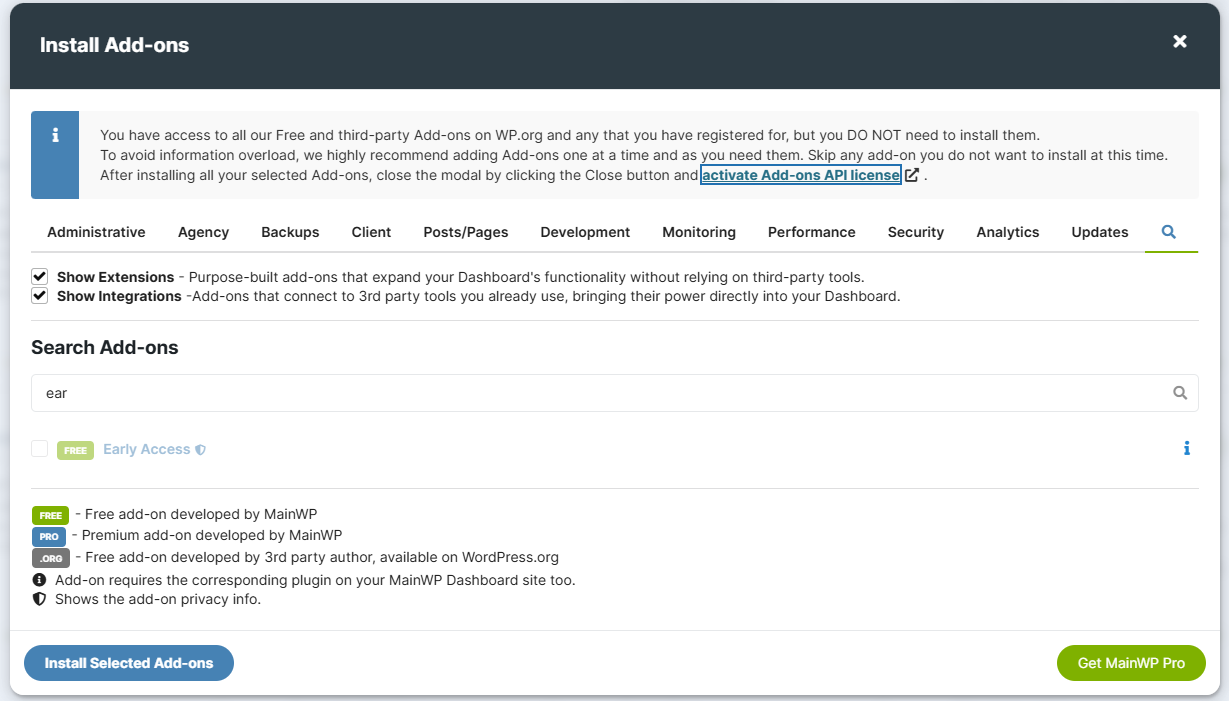1229x701 pixels.
Task: Go to the Posts/Pages tab
Action: (465, 232)
